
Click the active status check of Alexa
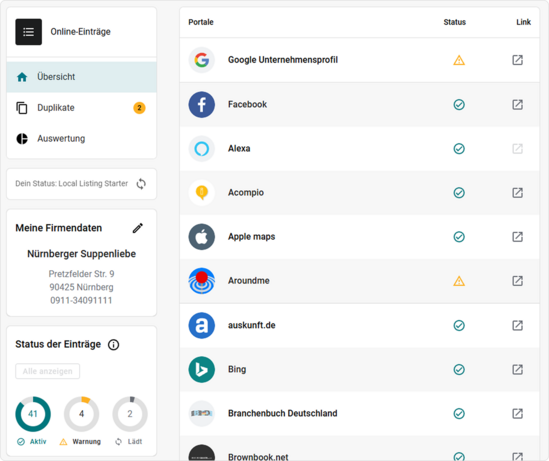459,149
